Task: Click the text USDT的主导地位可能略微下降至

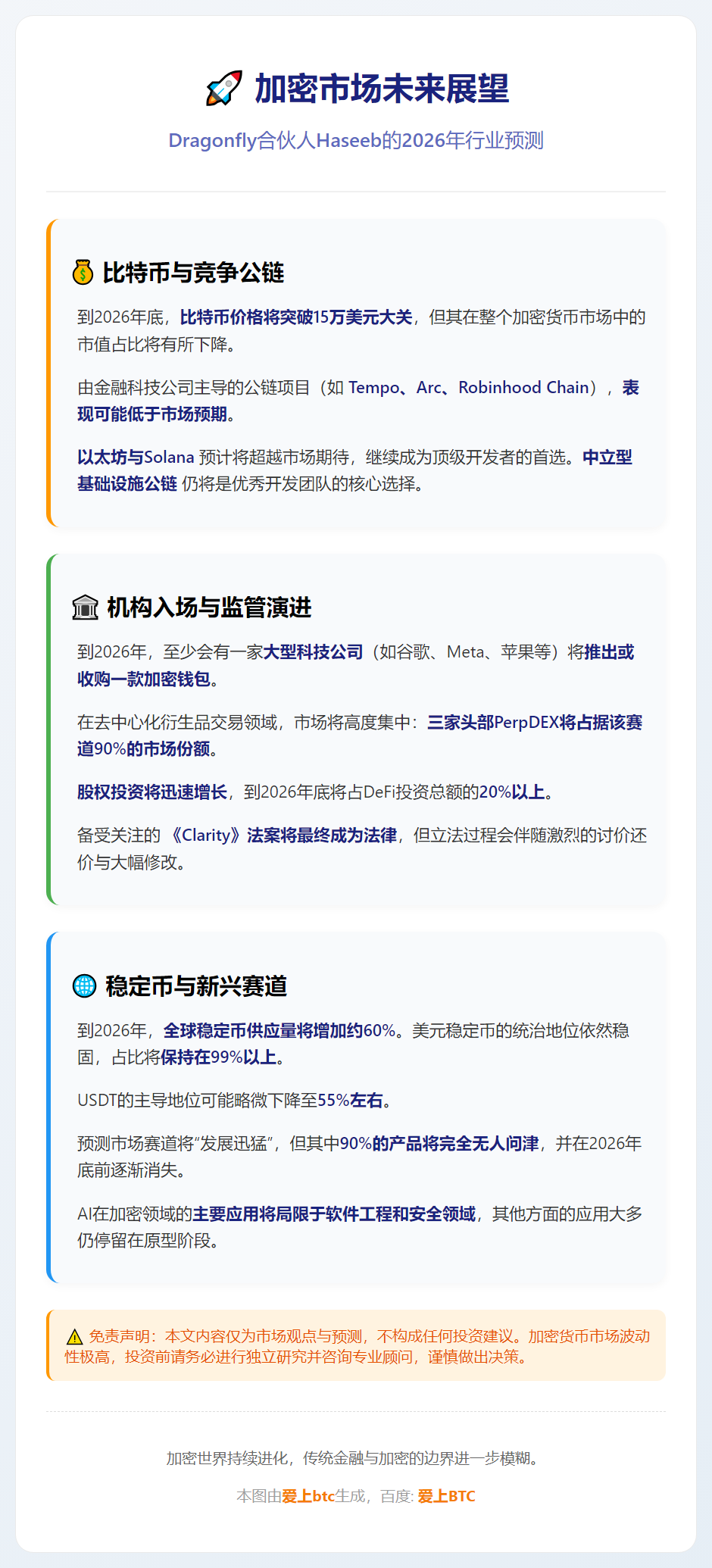Action: [x=197, y=1101]
